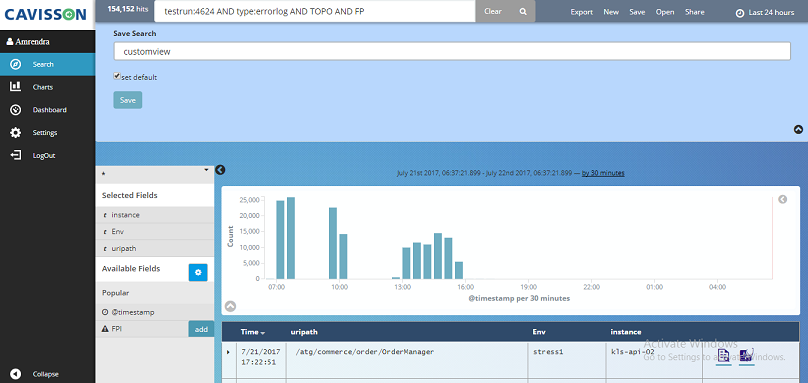Open the Amrendra user profile
Screen dimensions: 808x383
pos(28,42)
